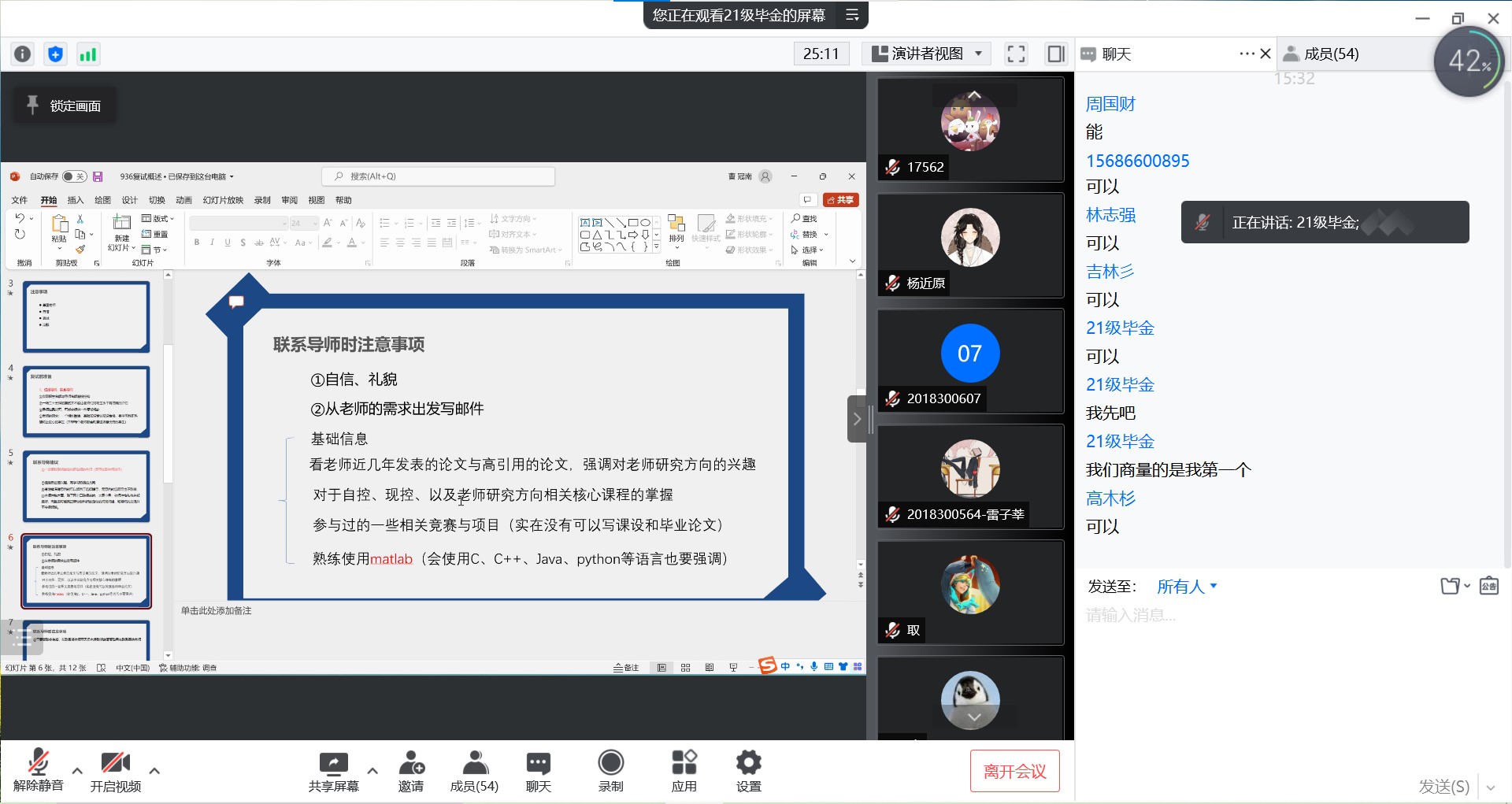Leave the meeting (离开会议)
The height and width of the screenshot is (804, 1512).
(x=1014, y=771)
